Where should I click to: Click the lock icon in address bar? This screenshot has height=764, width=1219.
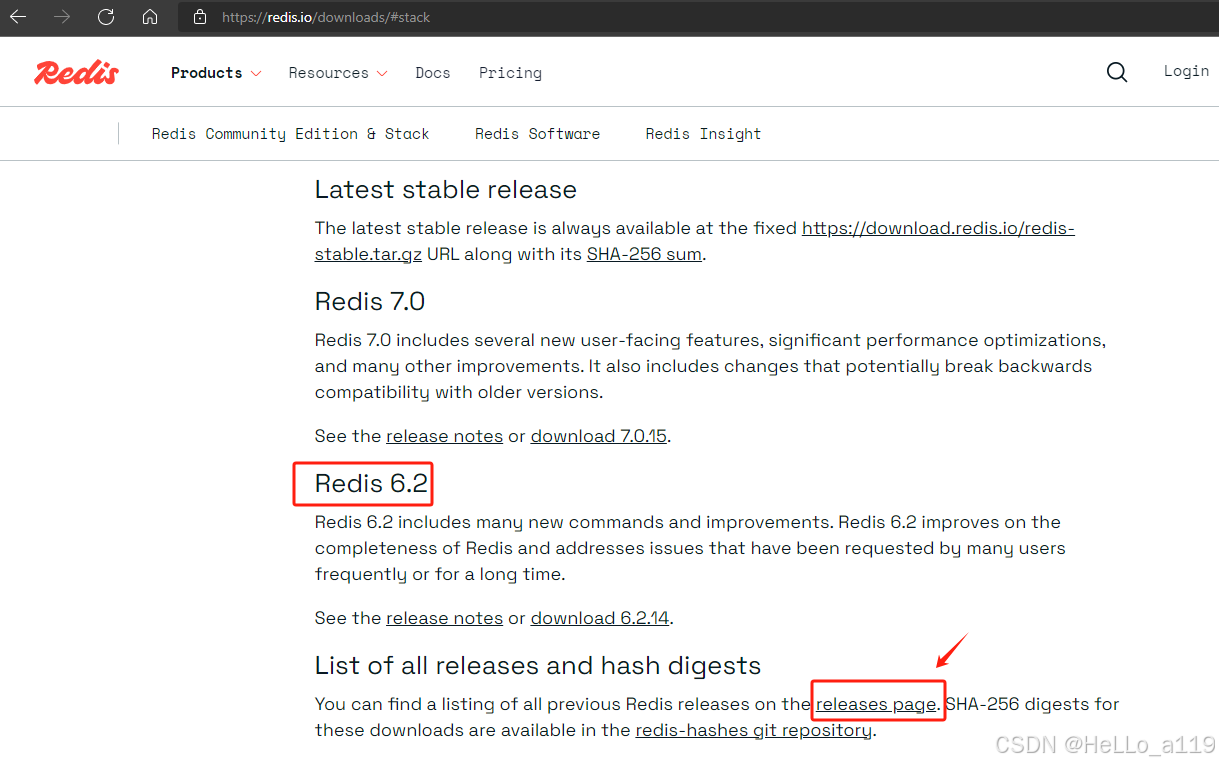[200, 17]
